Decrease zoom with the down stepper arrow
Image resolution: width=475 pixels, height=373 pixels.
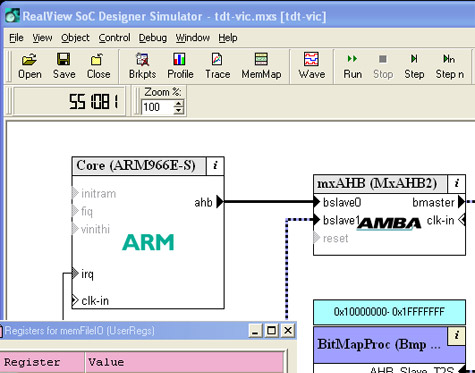point(179,111)
